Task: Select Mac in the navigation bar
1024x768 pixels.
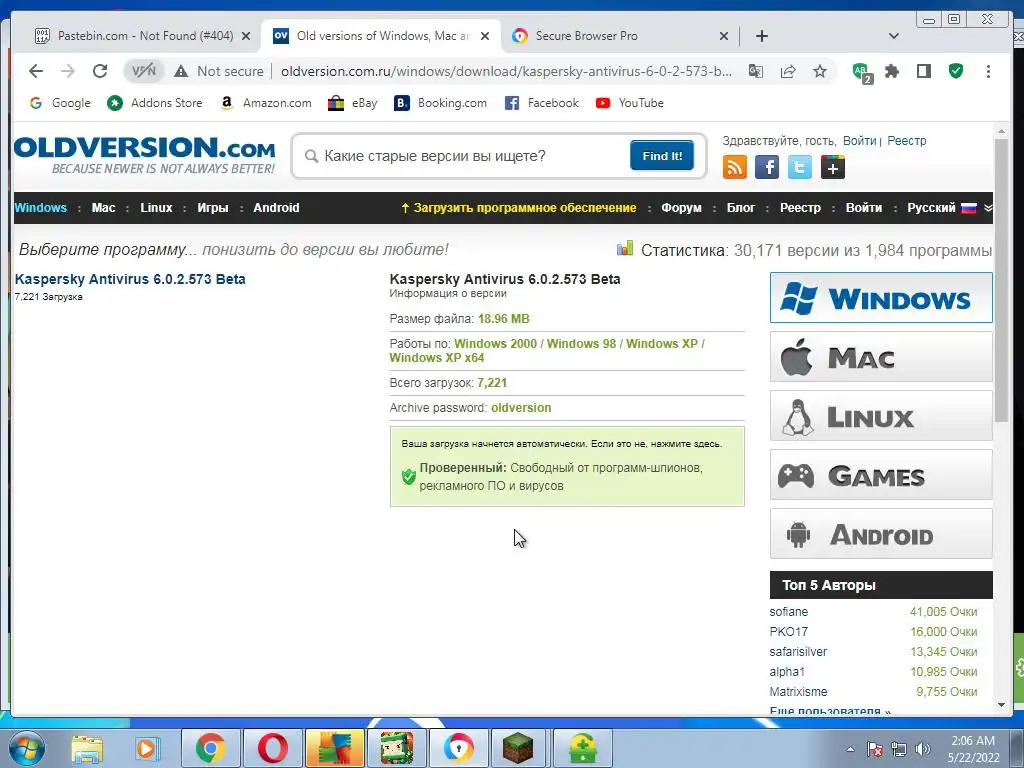Action: pyautogui.click(x=103, y=208)
